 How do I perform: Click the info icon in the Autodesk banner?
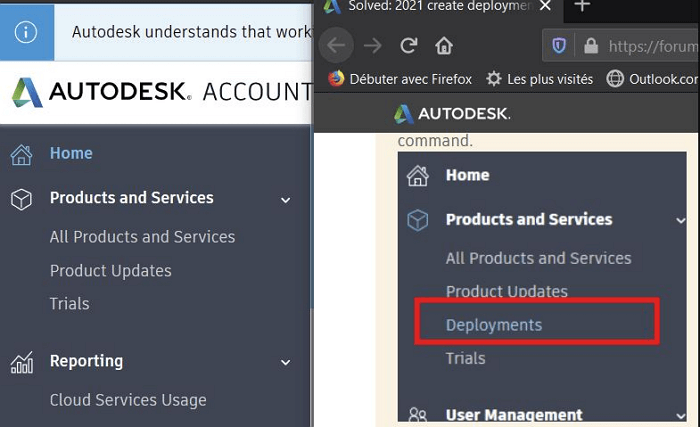coord(26,32)
